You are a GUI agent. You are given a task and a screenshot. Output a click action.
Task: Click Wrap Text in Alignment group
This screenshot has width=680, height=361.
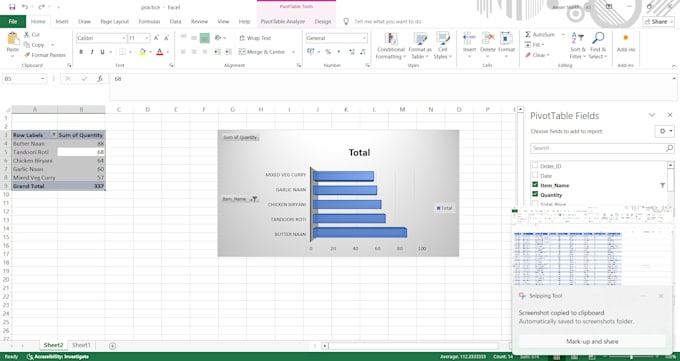(x=255, y=38)
